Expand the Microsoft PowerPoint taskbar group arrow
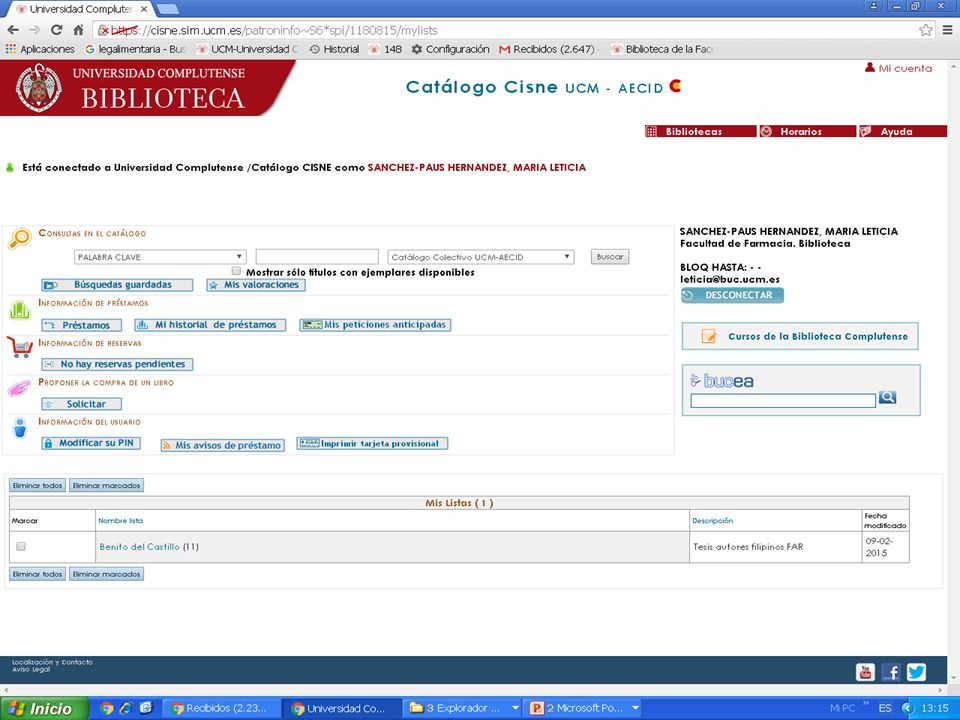The width and height of the screenshot is (960, 720). click(636, 708)
